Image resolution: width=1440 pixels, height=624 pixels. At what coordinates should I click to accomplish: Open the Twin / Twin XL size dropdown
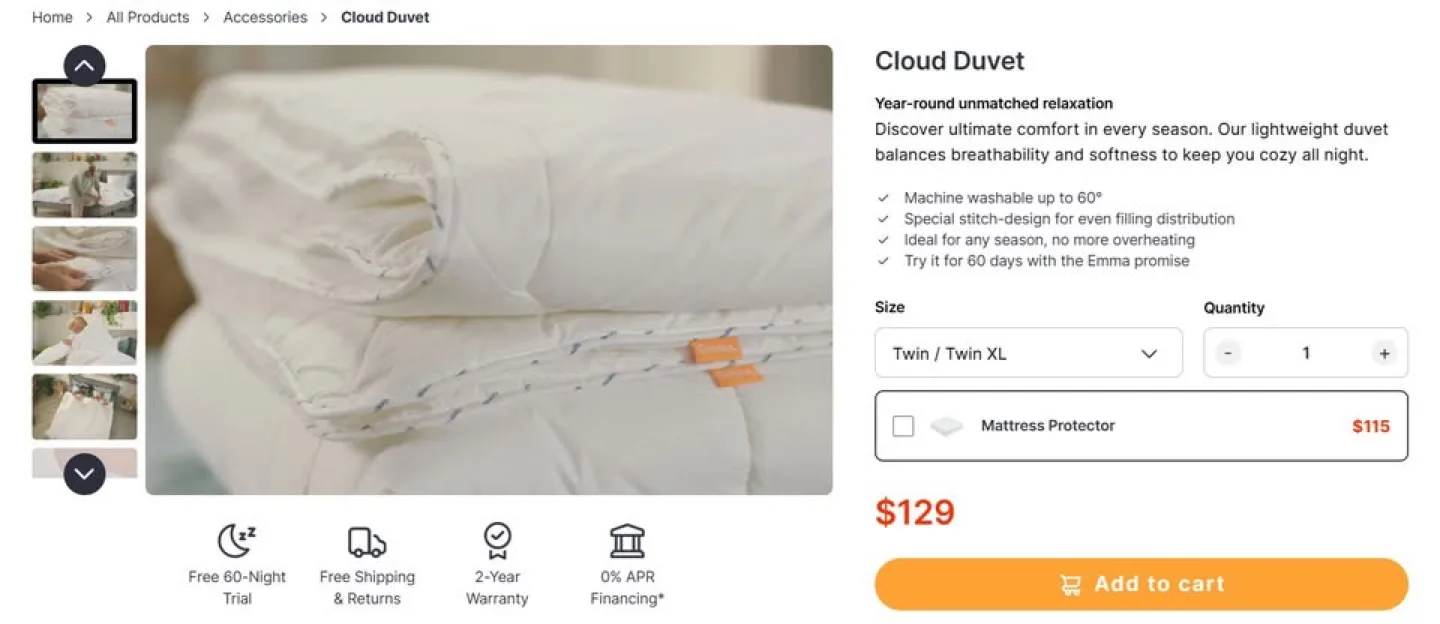(1028, 352)
